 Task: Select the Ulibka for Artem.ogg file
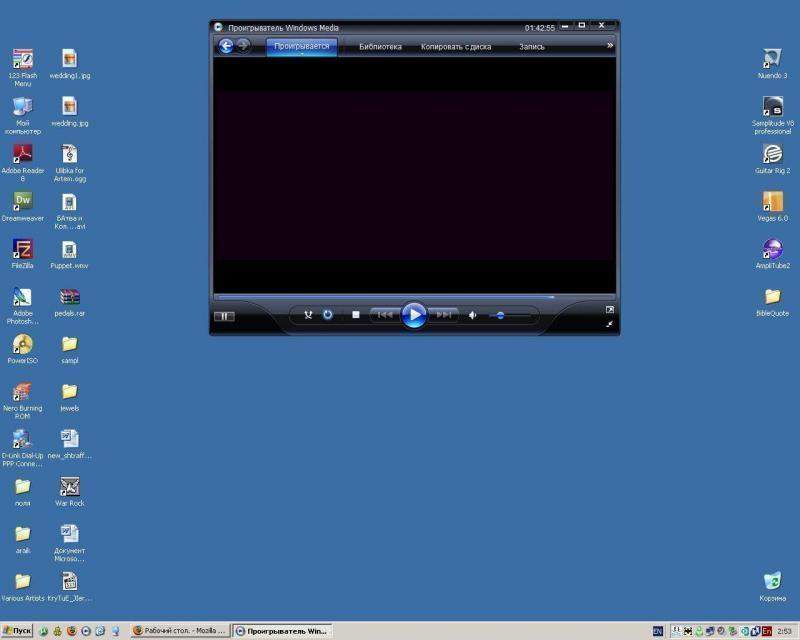pyautogui.click(x=69, y=163)
